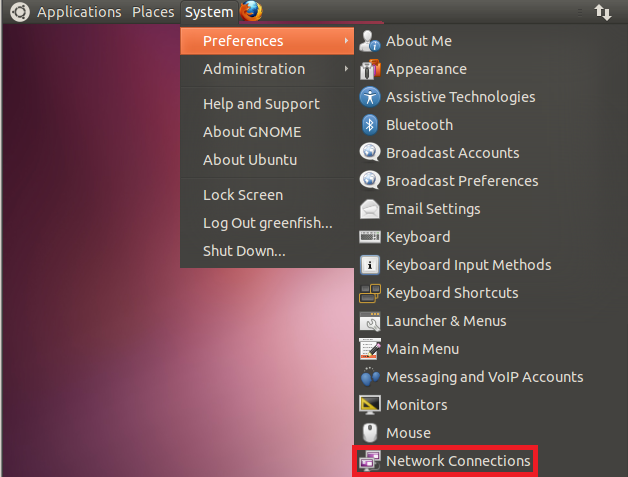
Task: Click the Monitors display icon
Action: 369,405
